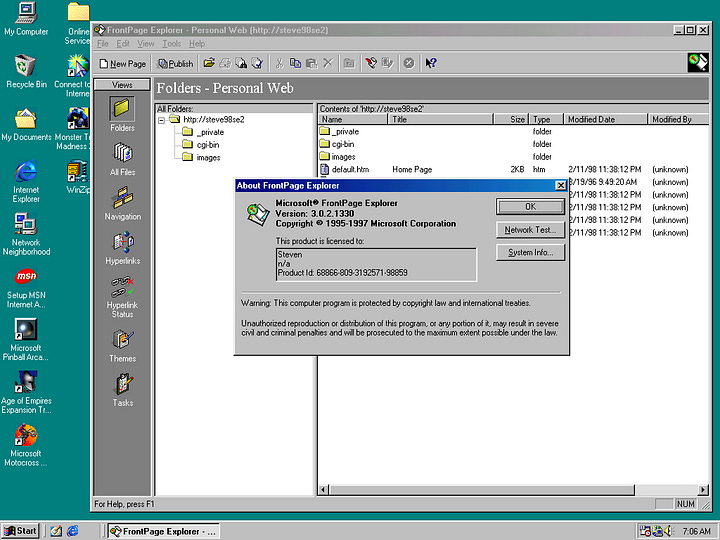The width and height of the screenshot is (720, 540).
Task: Click the Recycle Bin desktop icon
Action: click(x=26, y=71)
